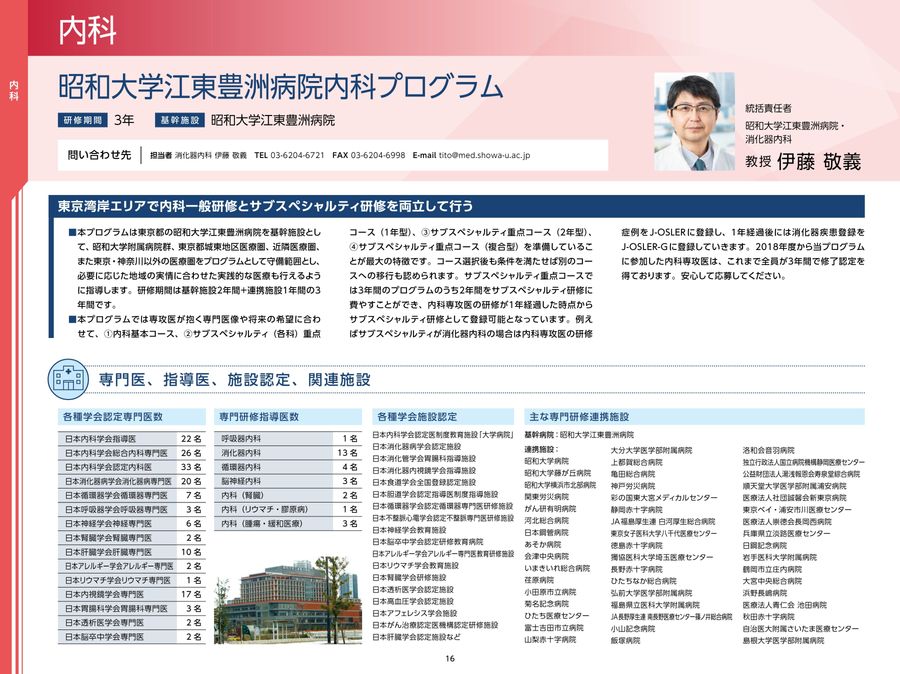Select the 各種学会認定専門医数 column header

(x=131, y=417)
